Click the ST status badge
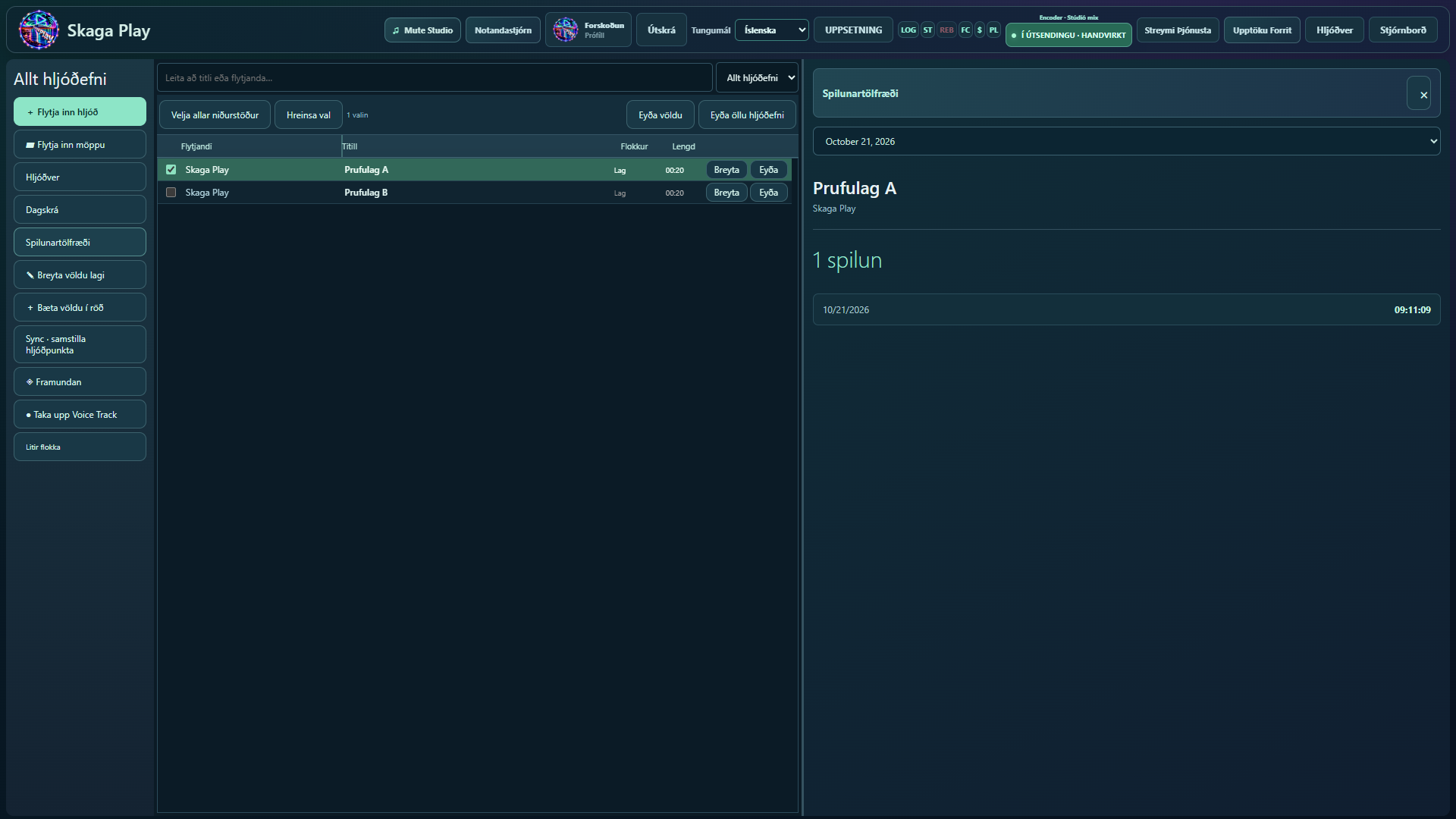This screenshot has height=819, width=1456. (927, 30)
